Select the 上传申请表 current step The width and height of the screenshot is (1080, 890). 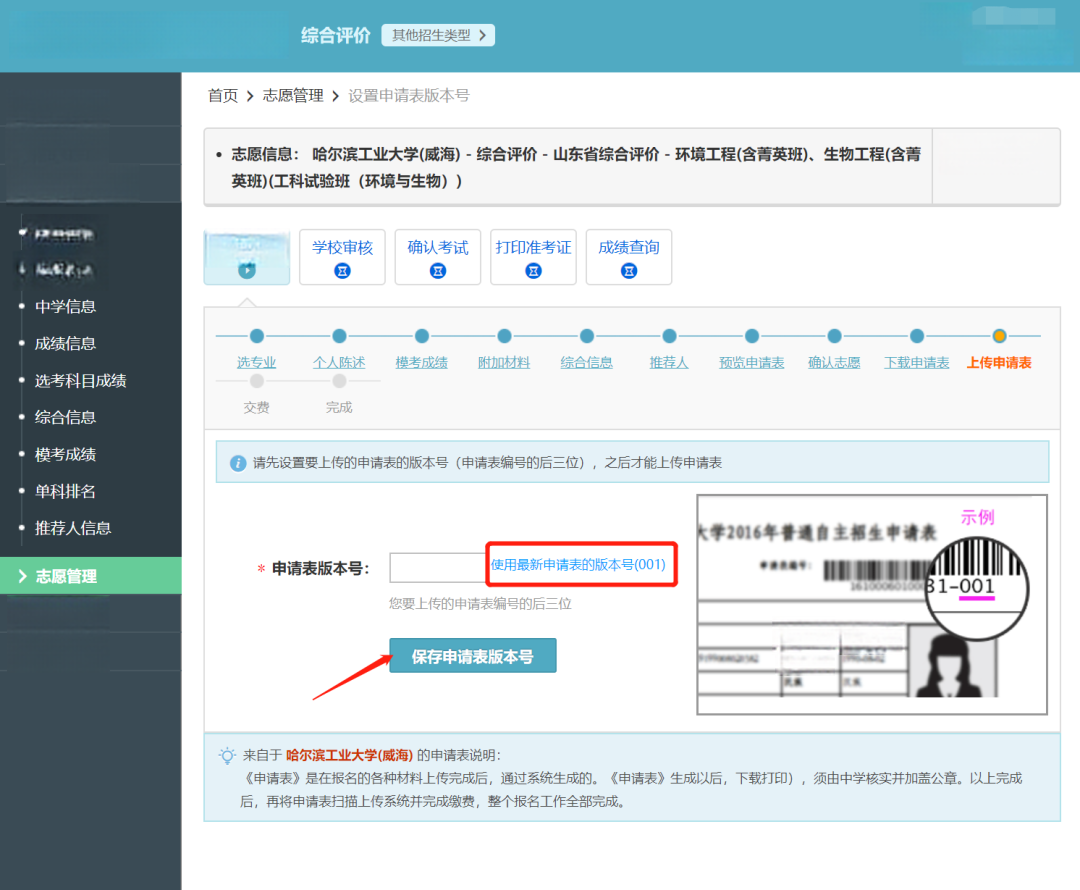point(999,362)
